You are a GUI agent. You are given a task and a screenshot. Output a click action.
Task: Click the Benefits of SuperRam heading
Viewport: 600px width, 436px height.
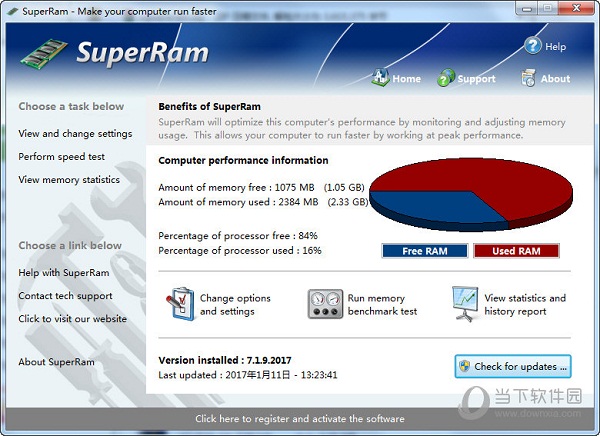pyautogui.click(x=209, y=106)
